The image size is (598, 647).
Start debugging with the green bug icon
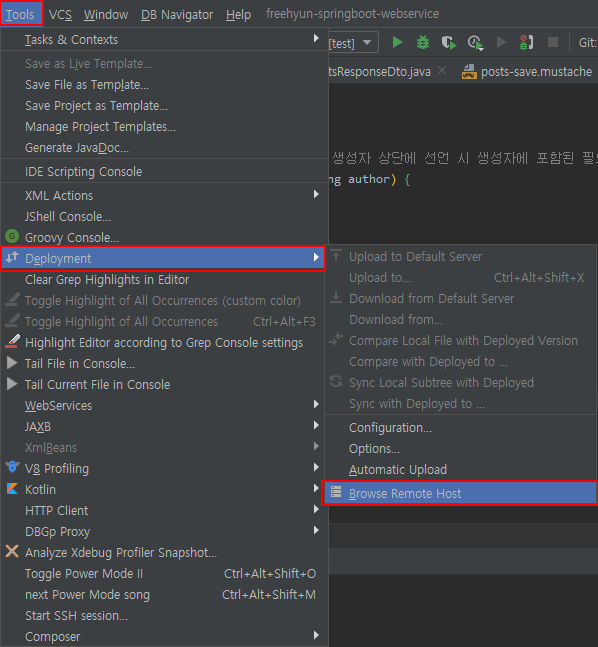click(423, 42)
